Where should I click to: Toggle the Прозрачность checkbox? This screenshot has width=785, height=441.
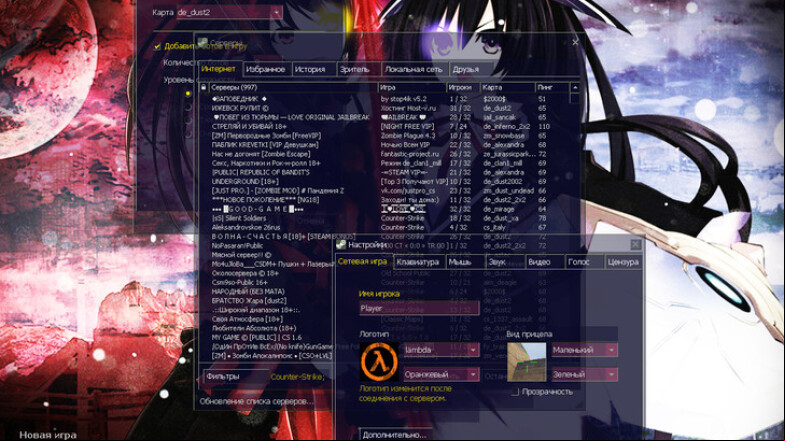click(x=515, y=391)
